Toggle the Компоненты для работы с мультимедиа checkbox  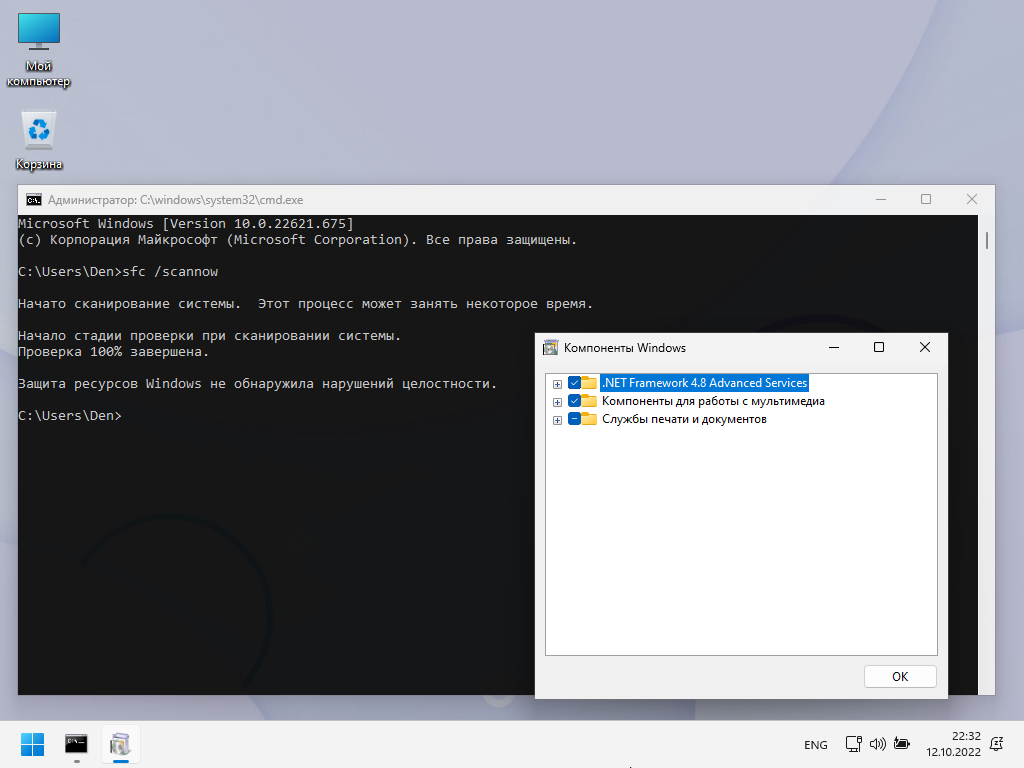tap(574, 401)
